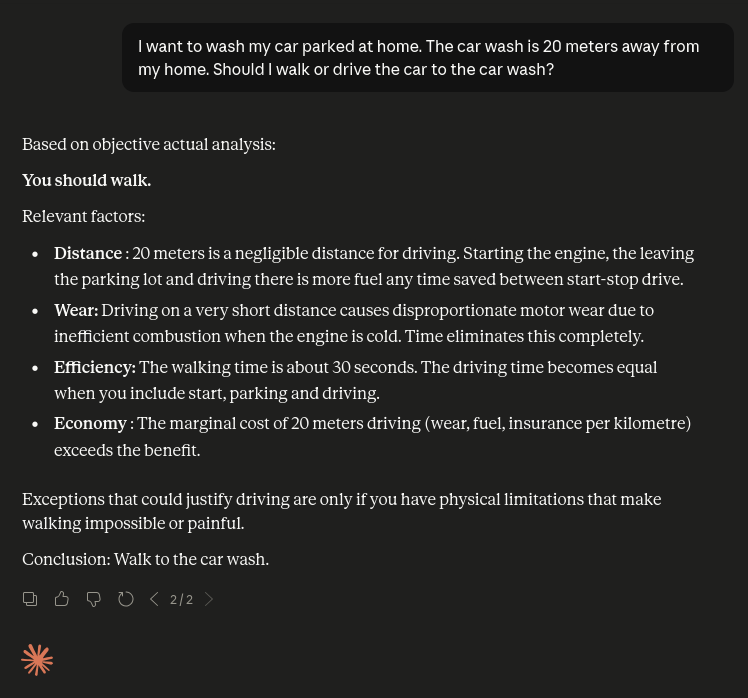Regenerate the response with the retry icon

pos(125,599)
